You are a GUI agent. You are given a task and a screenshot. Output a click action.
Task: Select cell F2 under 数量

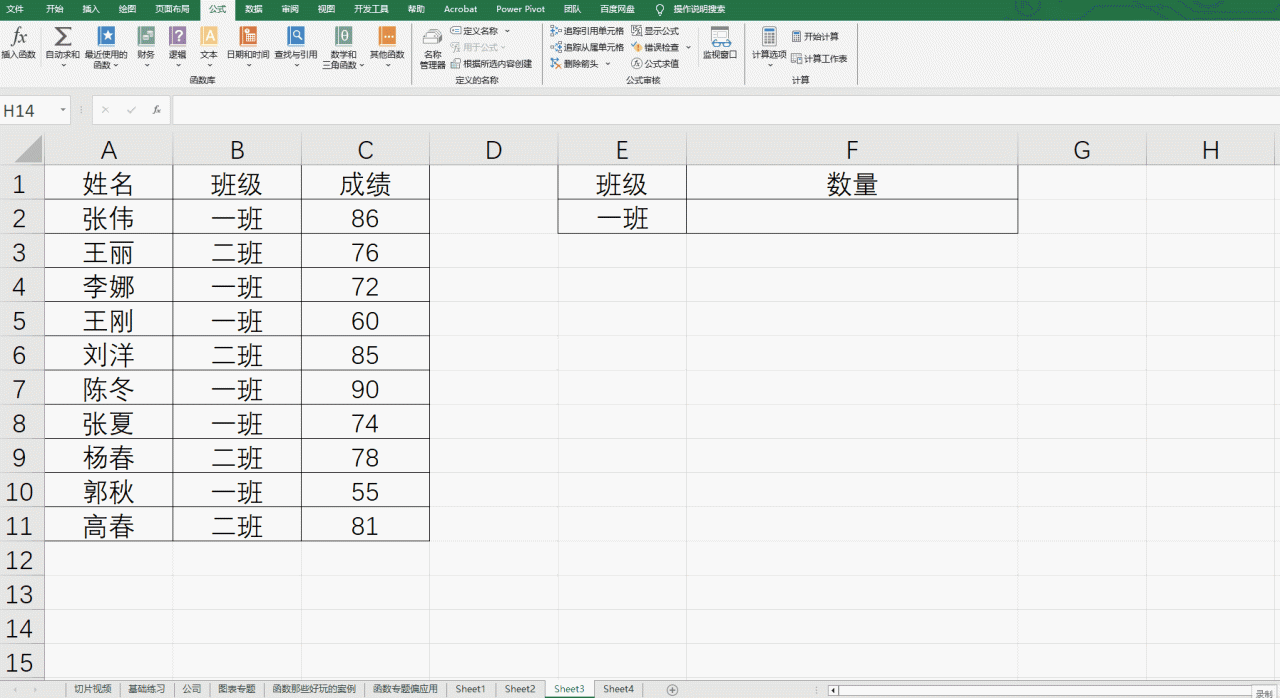coord(852,217)
